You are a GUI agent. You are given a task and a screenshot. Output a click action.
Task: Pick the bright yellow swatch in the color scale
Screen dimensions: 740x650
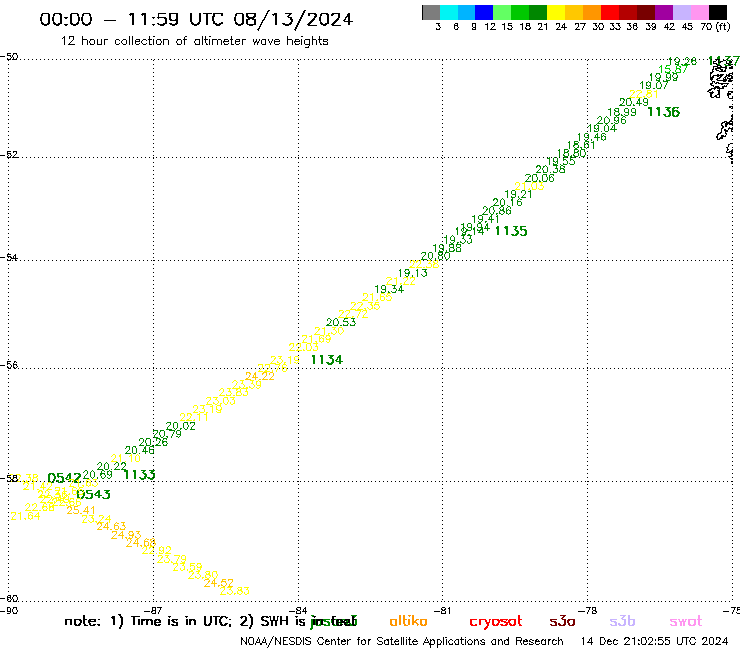[x=556, y=12]
